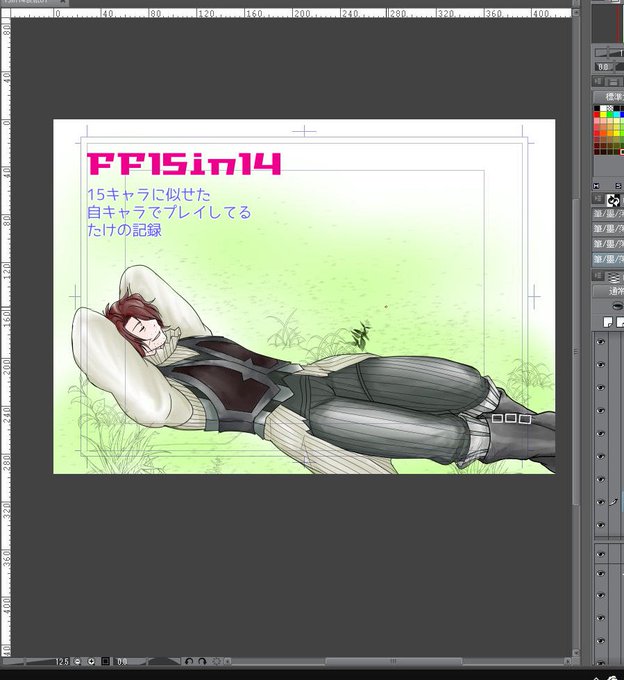
Task: Open the 通常 blend mode dropdown
Action: [x=609, y=291]
